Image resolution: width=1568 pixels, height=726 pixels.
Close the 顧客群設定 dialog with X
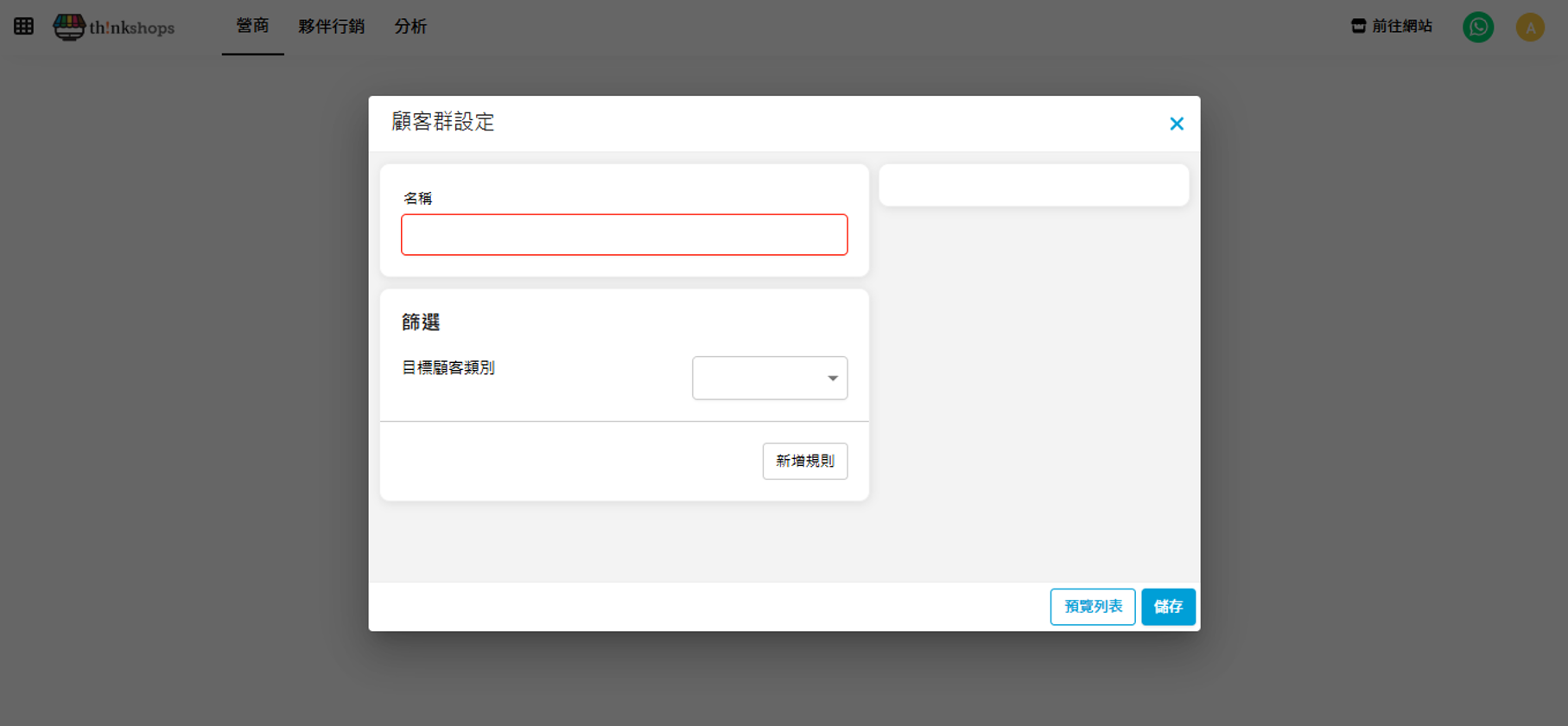click(1176, 124)
